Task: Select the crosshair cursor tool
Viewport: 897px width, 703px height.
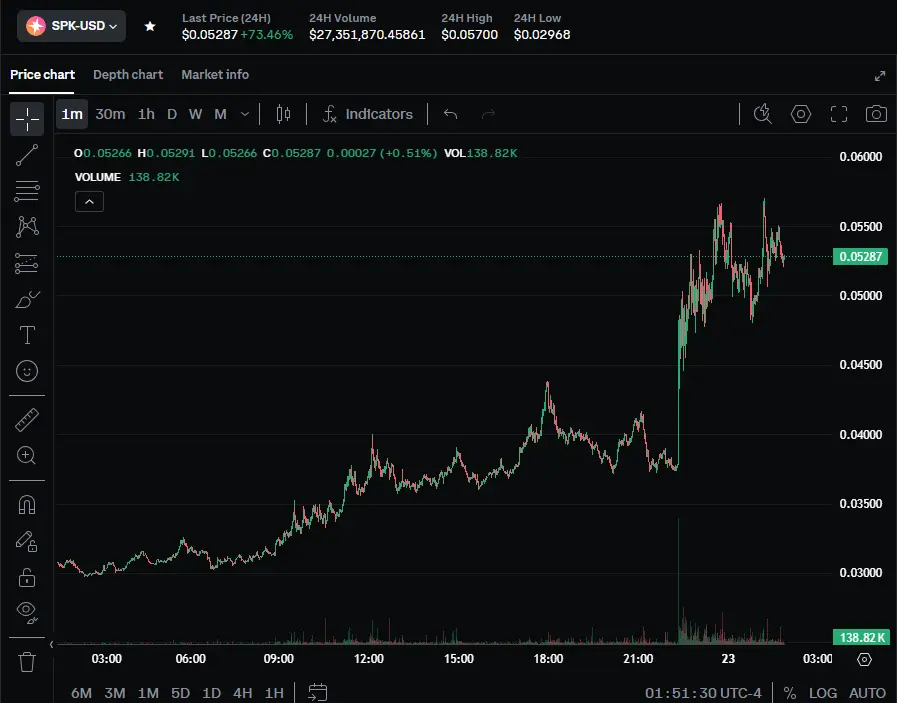Action: 27,119
